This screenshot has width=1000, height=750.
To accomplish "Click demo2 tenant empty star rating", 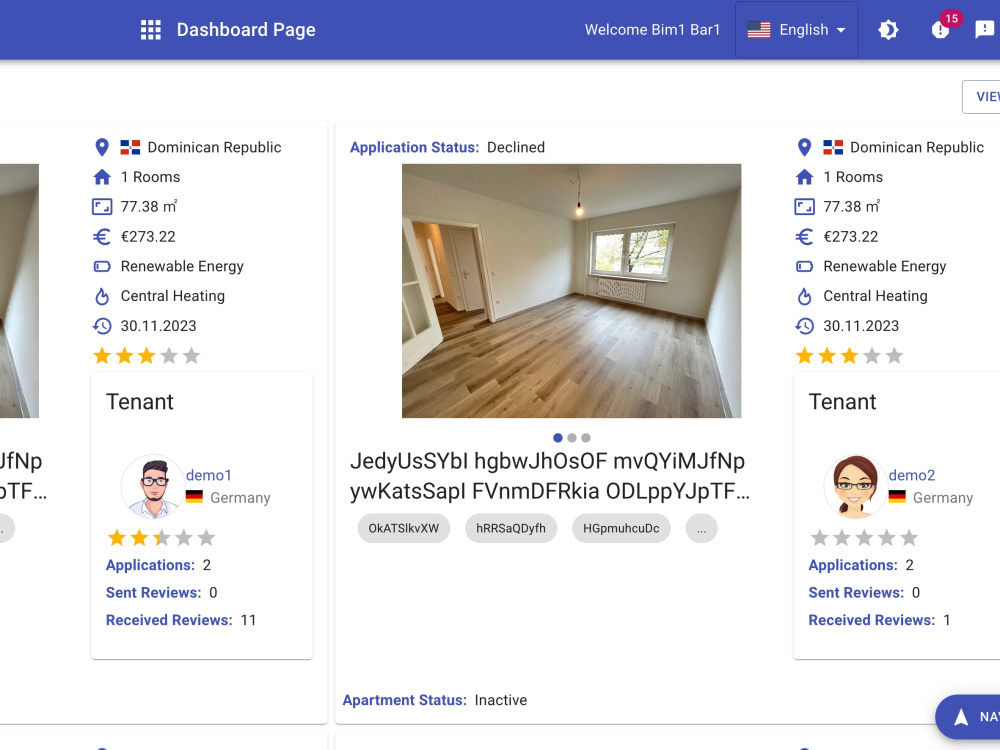I will coord(864,538).
